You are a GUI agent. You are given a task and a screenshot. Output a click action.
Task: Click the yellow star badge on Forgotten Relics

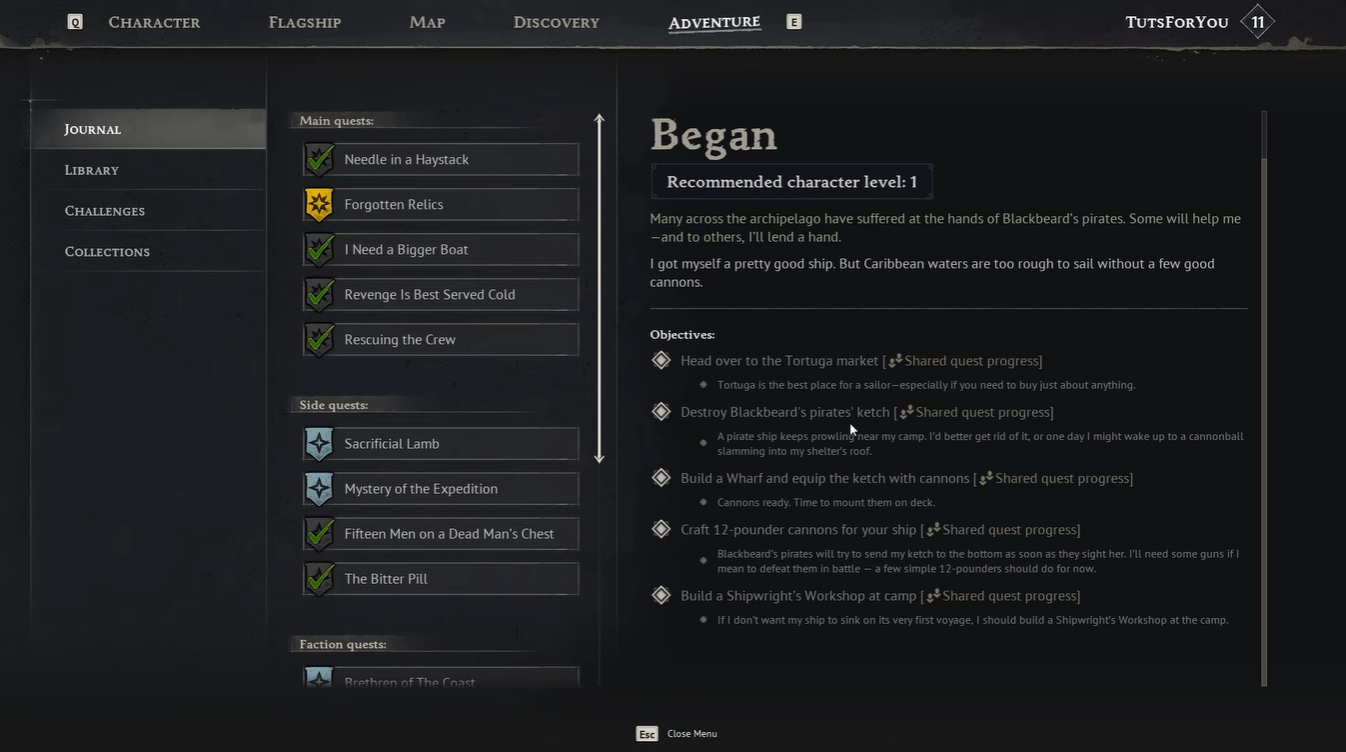[319, 205]
